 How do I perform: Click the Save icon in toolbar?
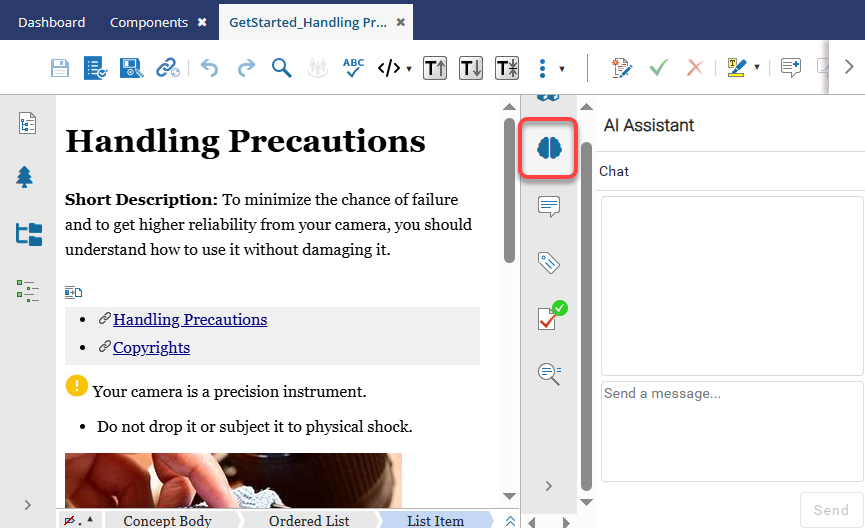[x=60, y=68]
